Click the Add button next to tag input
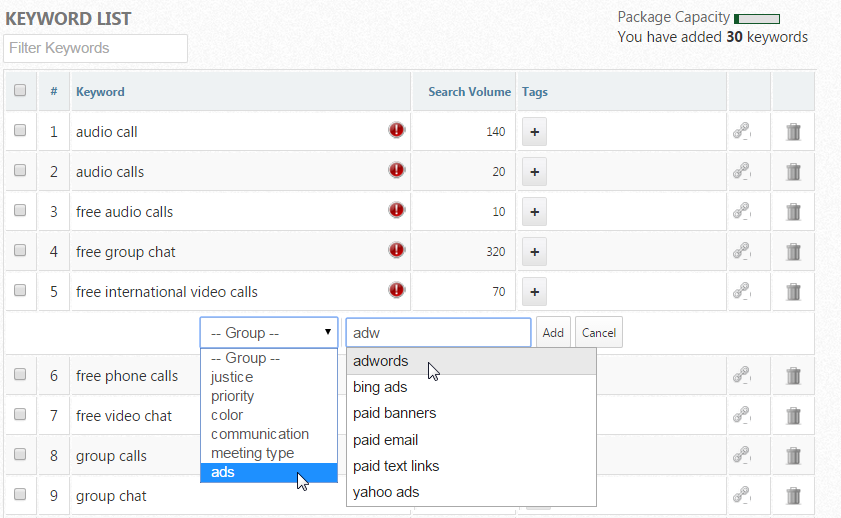The height and width of the screenshot is (518, 841). tap(553, 332)
